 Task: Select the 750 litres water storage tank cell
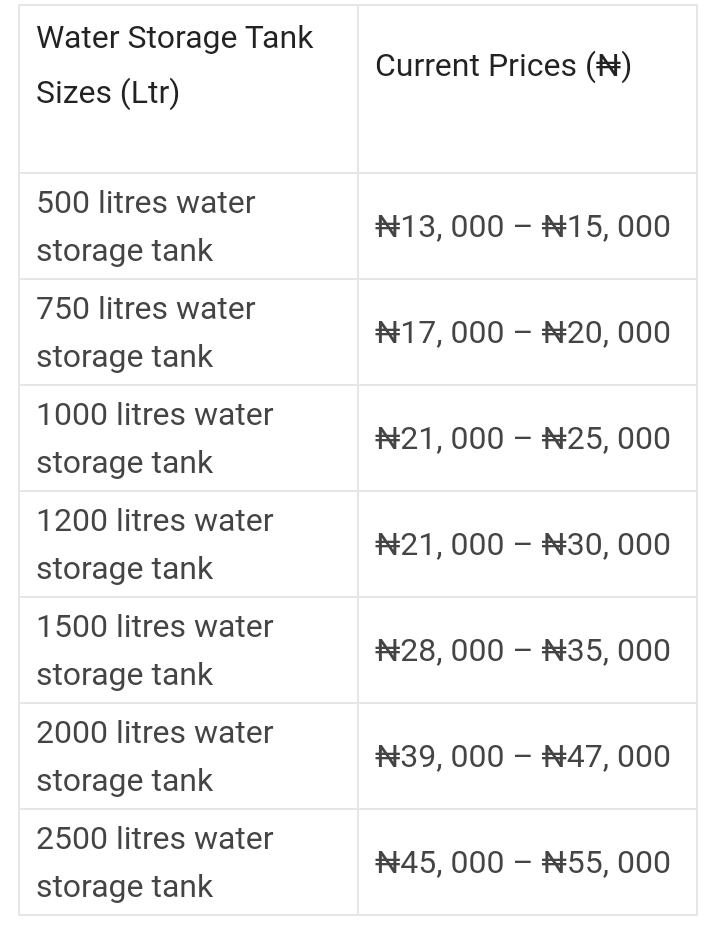point(146,332)
